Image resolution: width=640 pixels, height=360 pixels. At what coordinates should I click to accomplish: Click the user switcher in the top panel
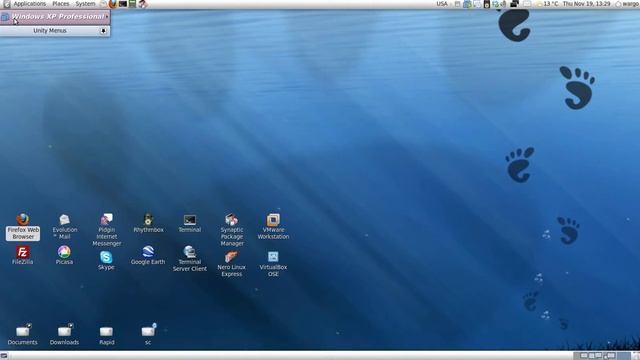coord(627,4)
